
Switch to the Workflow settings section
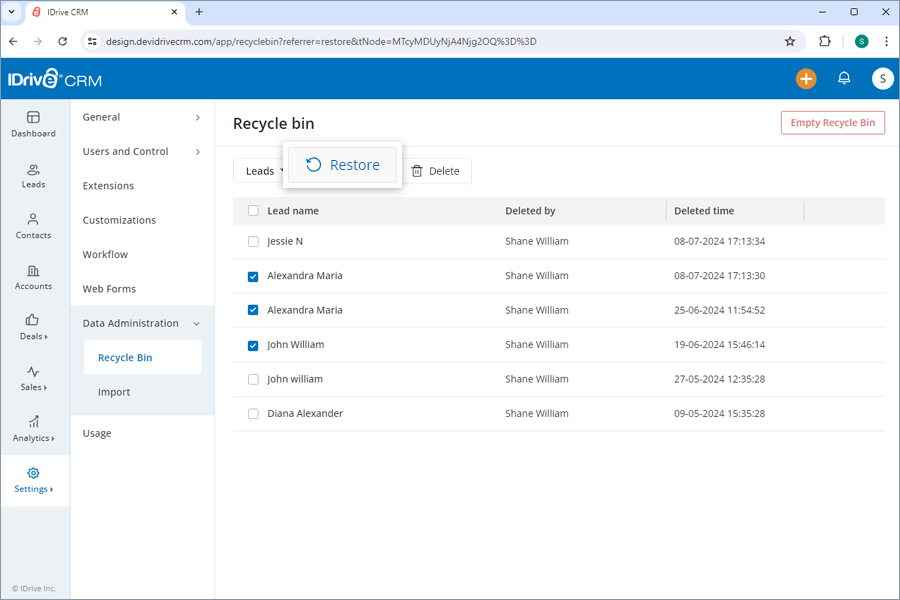pos(106,254)
